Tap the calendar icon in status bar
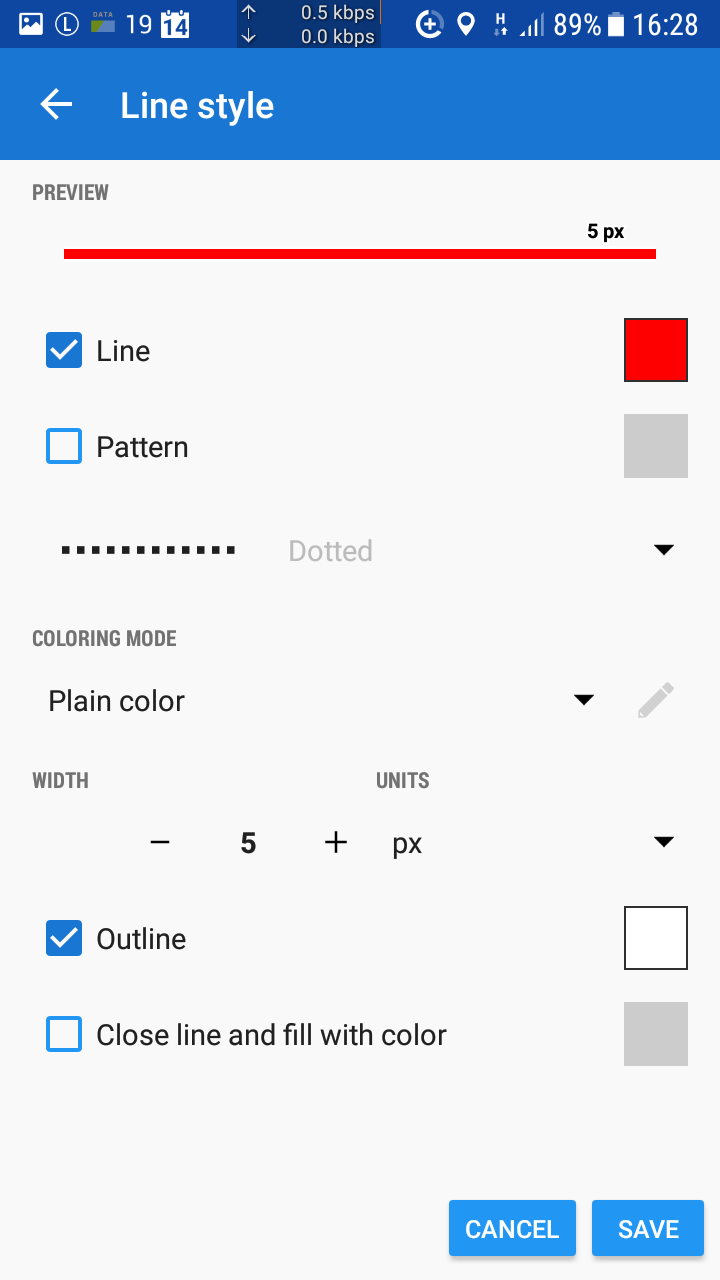The height and width of the screenshot is (1280, 720). [175, 24]
